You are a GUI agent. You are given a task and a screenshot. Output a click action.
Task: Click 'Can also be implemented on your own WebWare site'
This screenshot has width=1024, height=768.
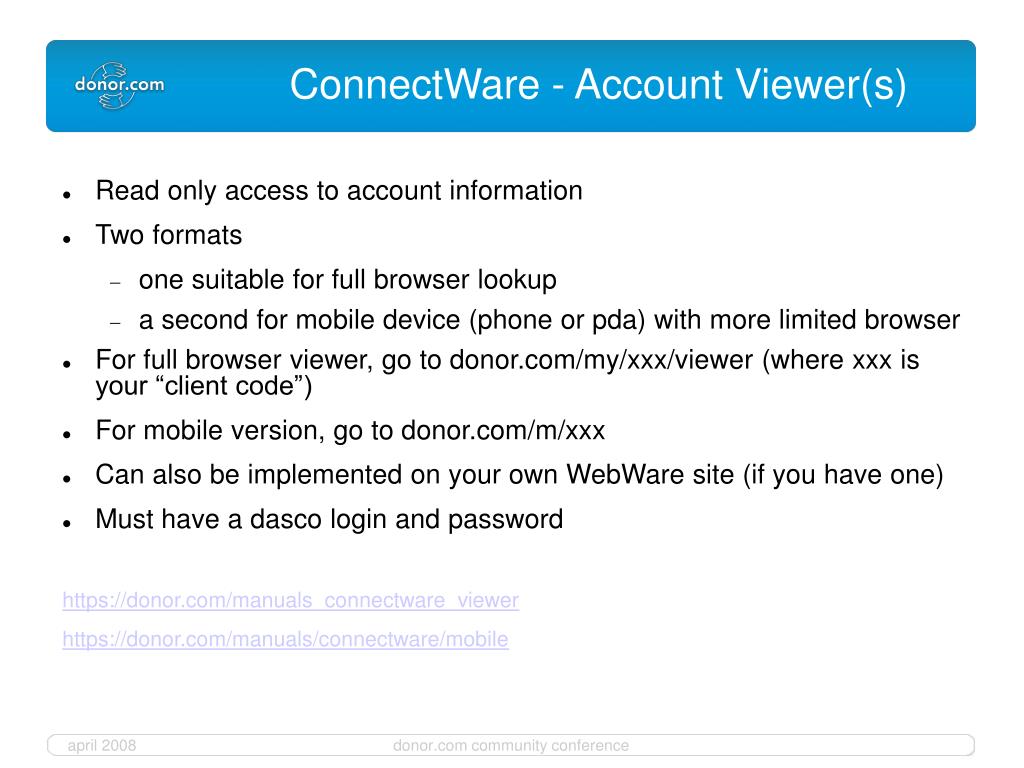click(519, 475)
